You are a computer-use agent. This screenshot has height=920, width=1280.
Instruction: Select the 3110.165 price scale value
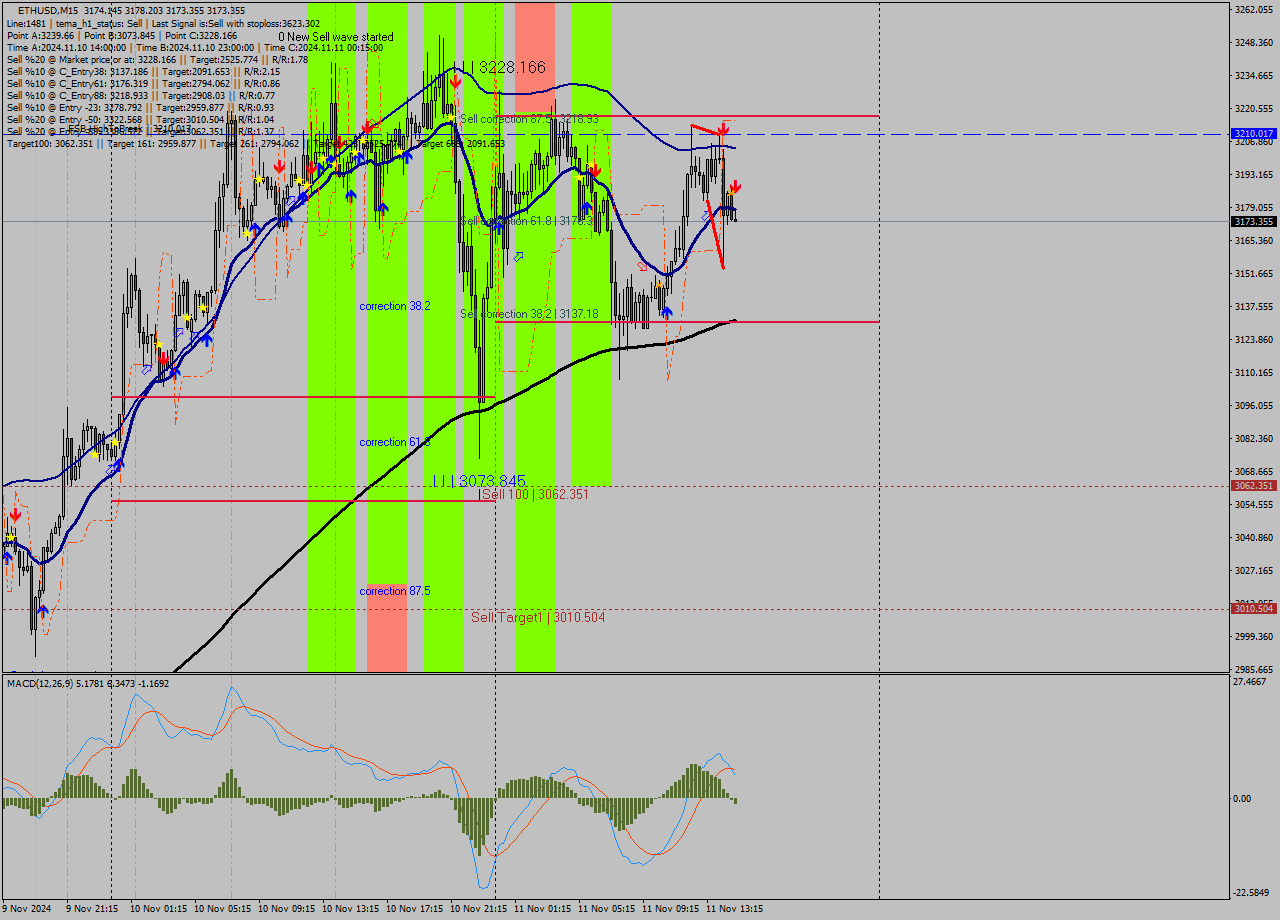click(x=1254, y=373)
